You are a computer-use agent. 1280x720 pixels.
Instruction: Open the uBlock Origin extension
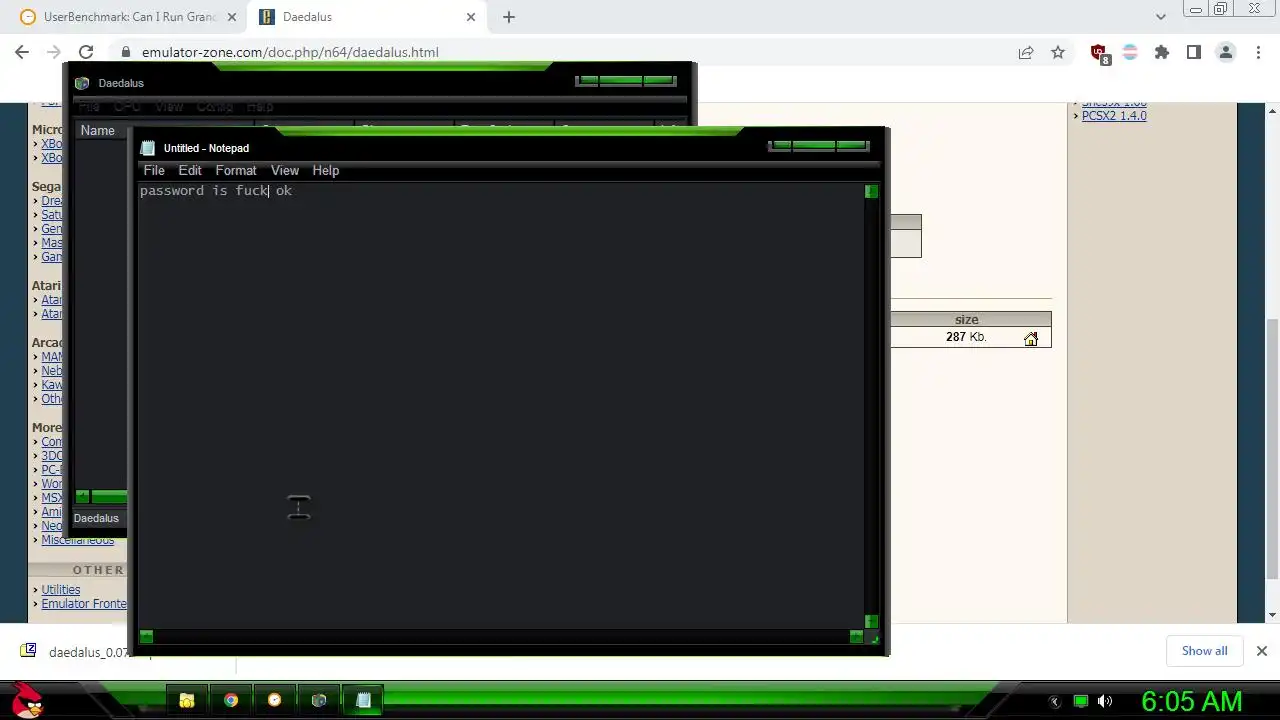pyautogui.click(x=1099, y=53)
